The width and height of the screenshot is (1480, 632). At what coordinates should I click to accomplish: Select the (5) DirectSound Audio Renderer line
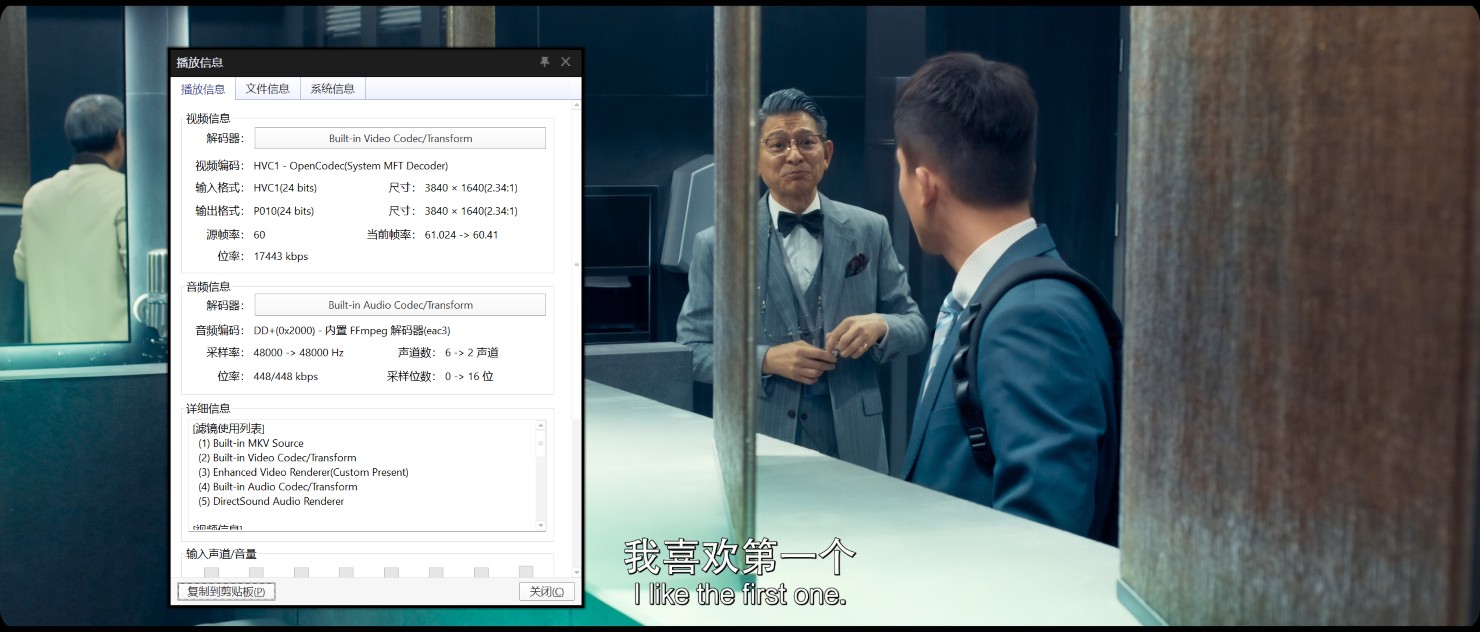[271, 501]
